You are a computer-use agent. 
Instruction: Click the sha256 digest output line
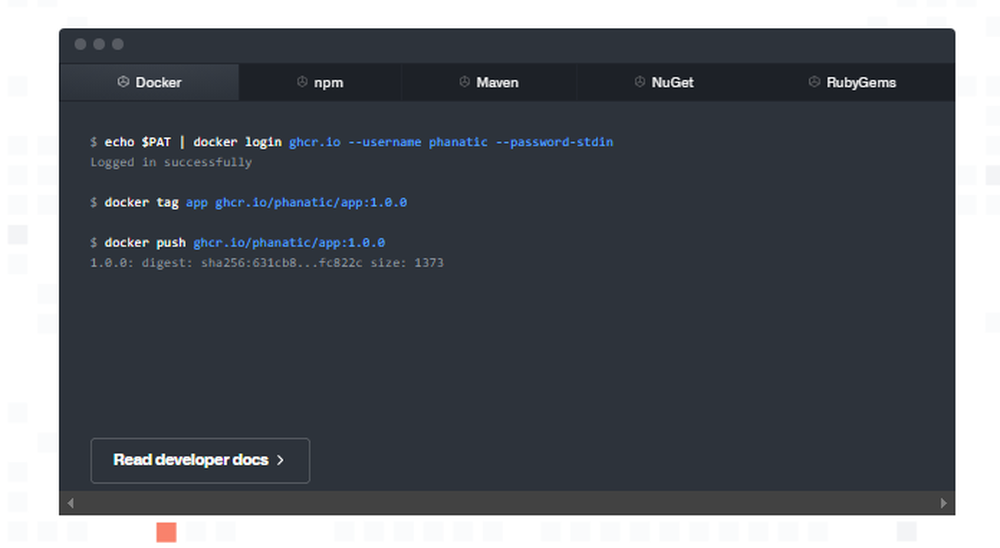[x=267, y=263]
